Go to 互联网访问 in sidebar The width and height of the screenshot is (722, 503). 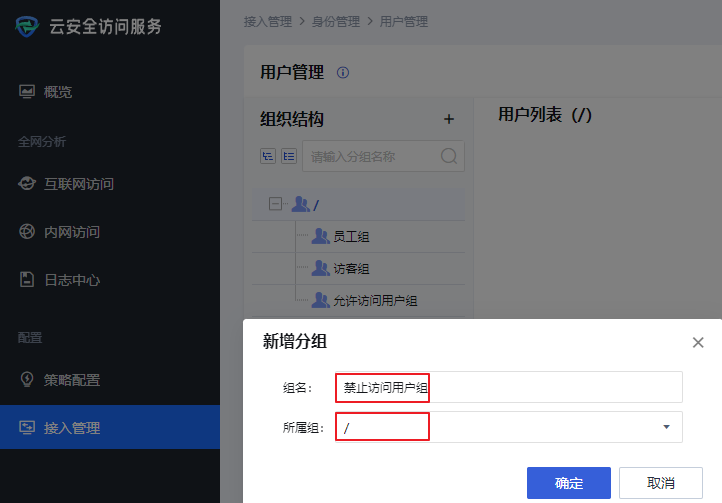[x=78, y=184]
